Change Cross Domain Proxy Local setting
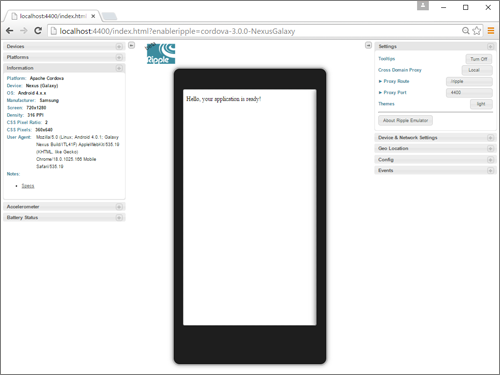This screenshot has height=375, width=500. (477, 70)
